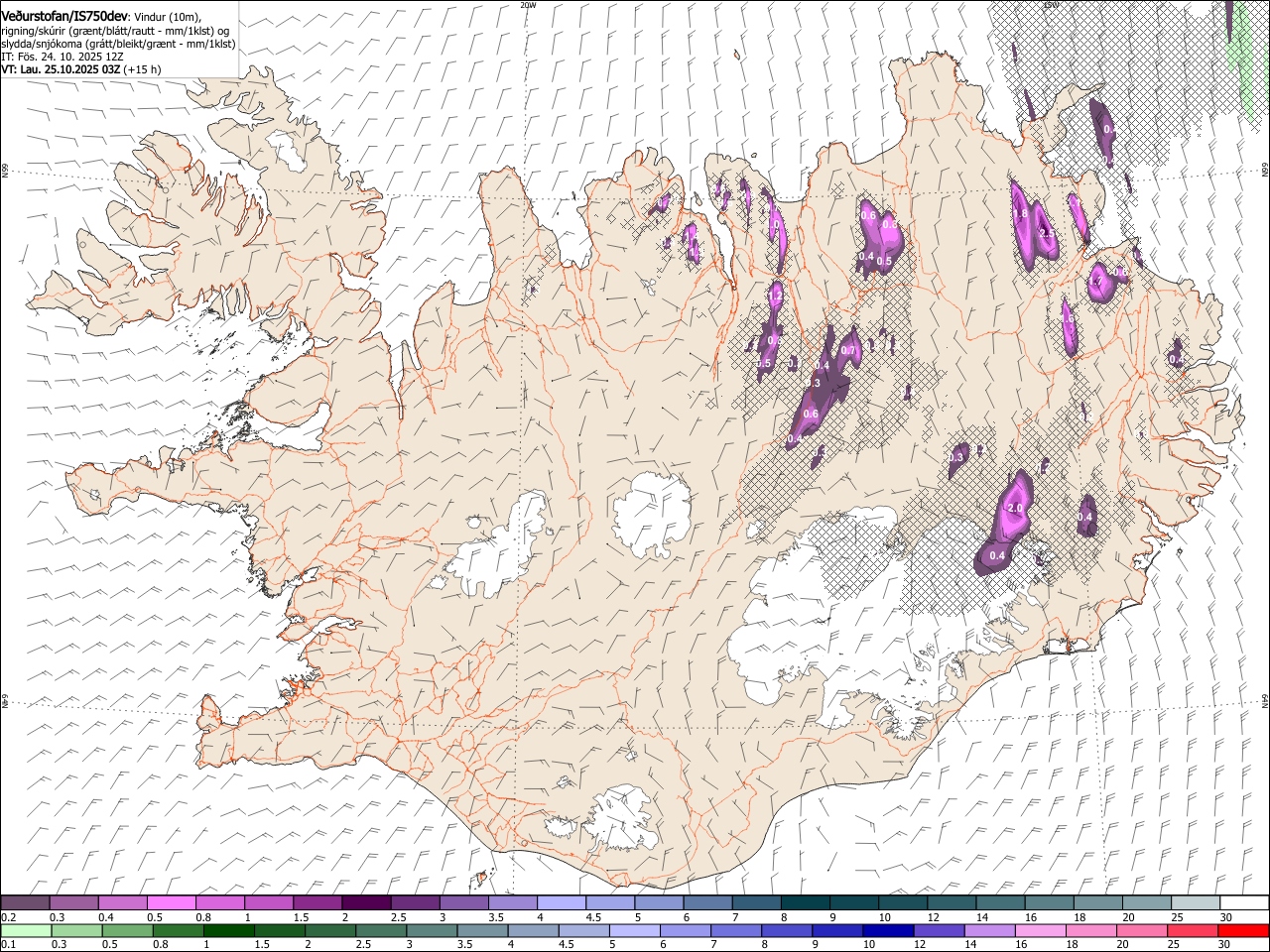Click the 'rigning/skúrir' legend description line
The height and width of the screenshot is (952, 1270).
coord(116,30)
